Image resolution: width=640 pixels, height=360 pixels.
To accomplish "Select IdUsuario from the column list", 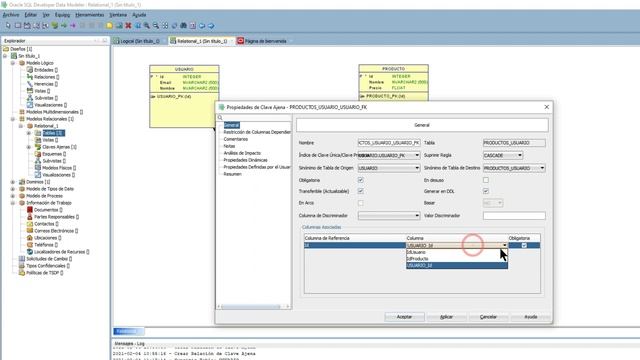I will (x=457, y=252).
